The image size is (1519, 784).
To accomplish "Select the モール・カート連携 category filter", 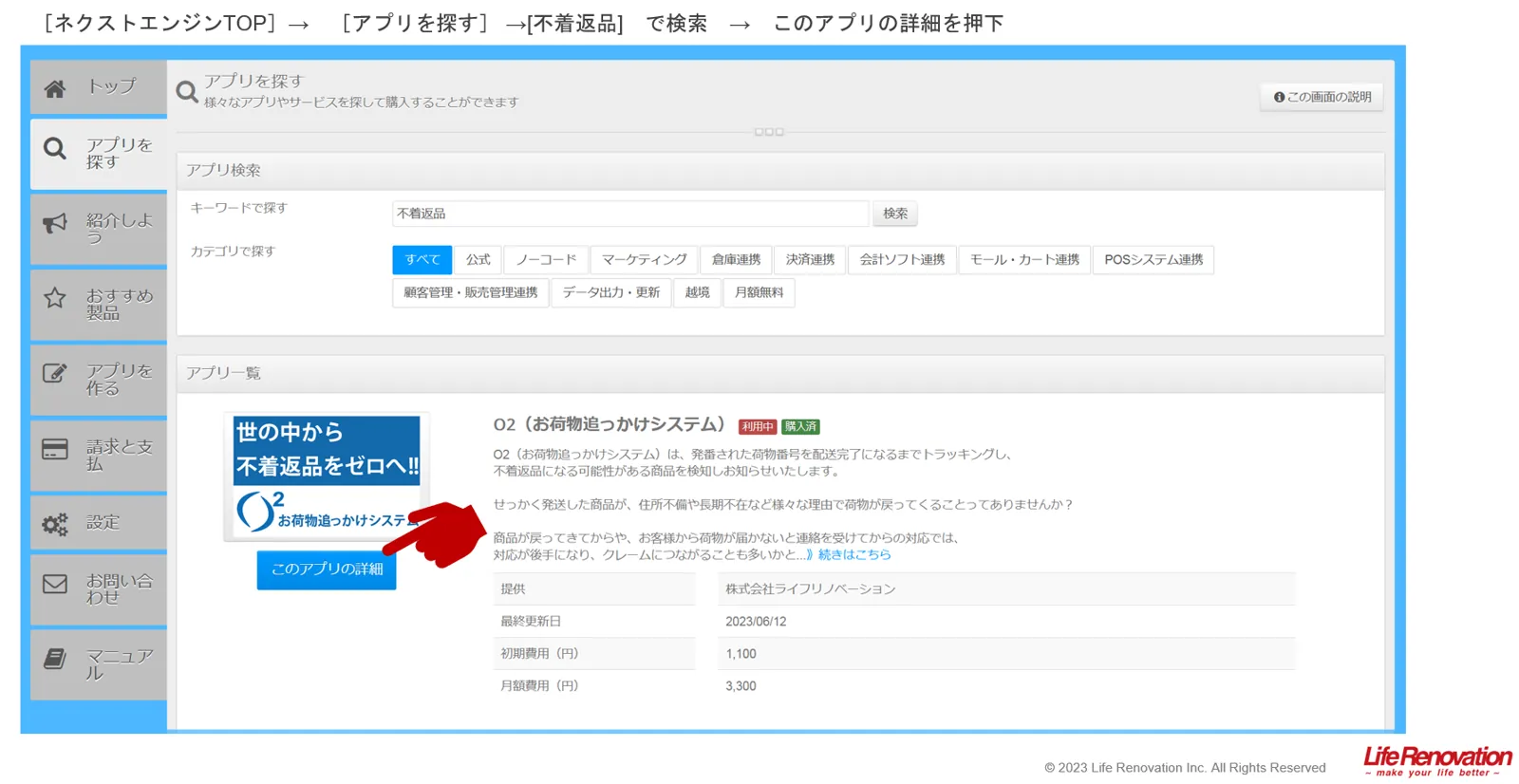I will 1024,259.
